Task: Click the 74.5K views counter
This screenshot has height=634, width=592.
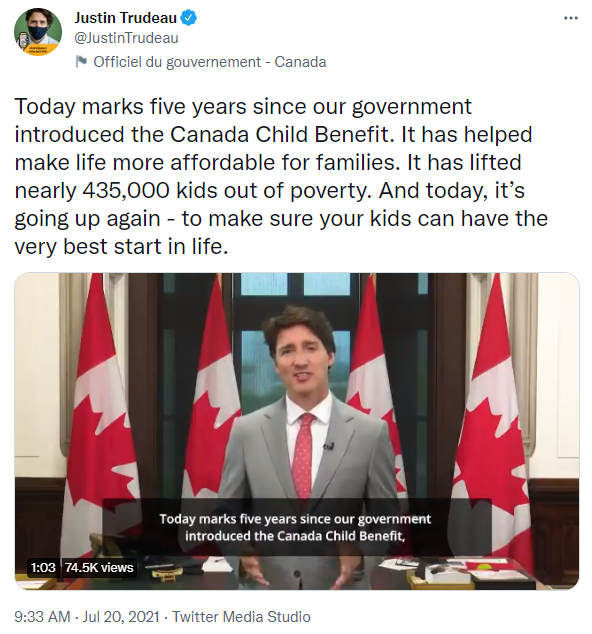Action: (99, 567)
